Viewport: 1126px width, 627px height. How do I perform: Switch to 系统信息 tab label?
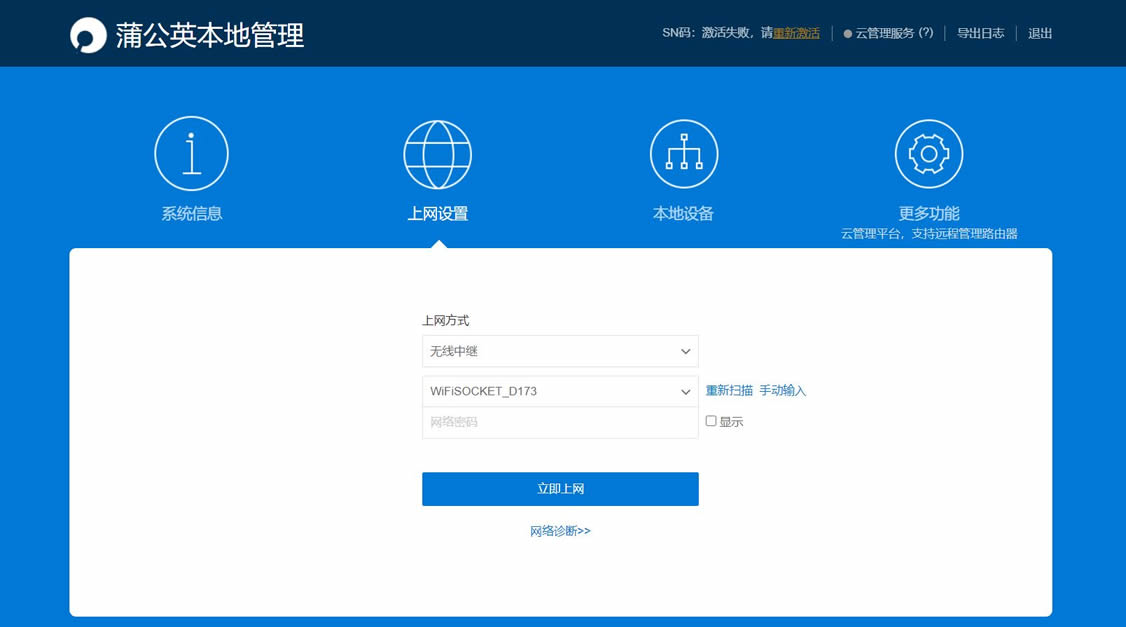pos(192,213)
